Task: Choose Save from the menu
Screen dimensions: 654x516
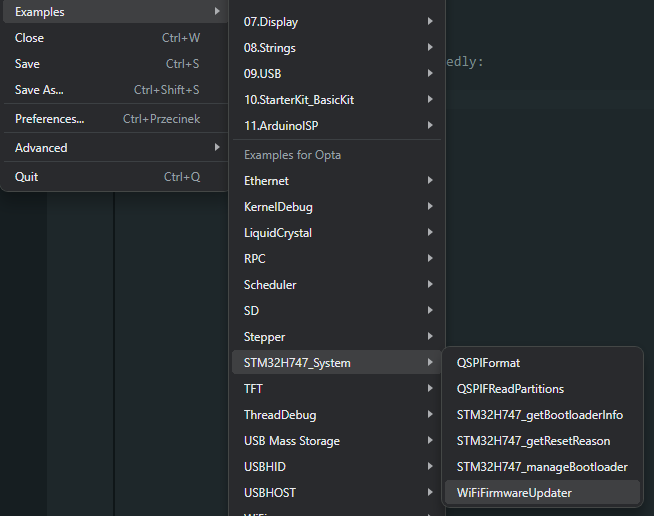Action: click(116, 64)
